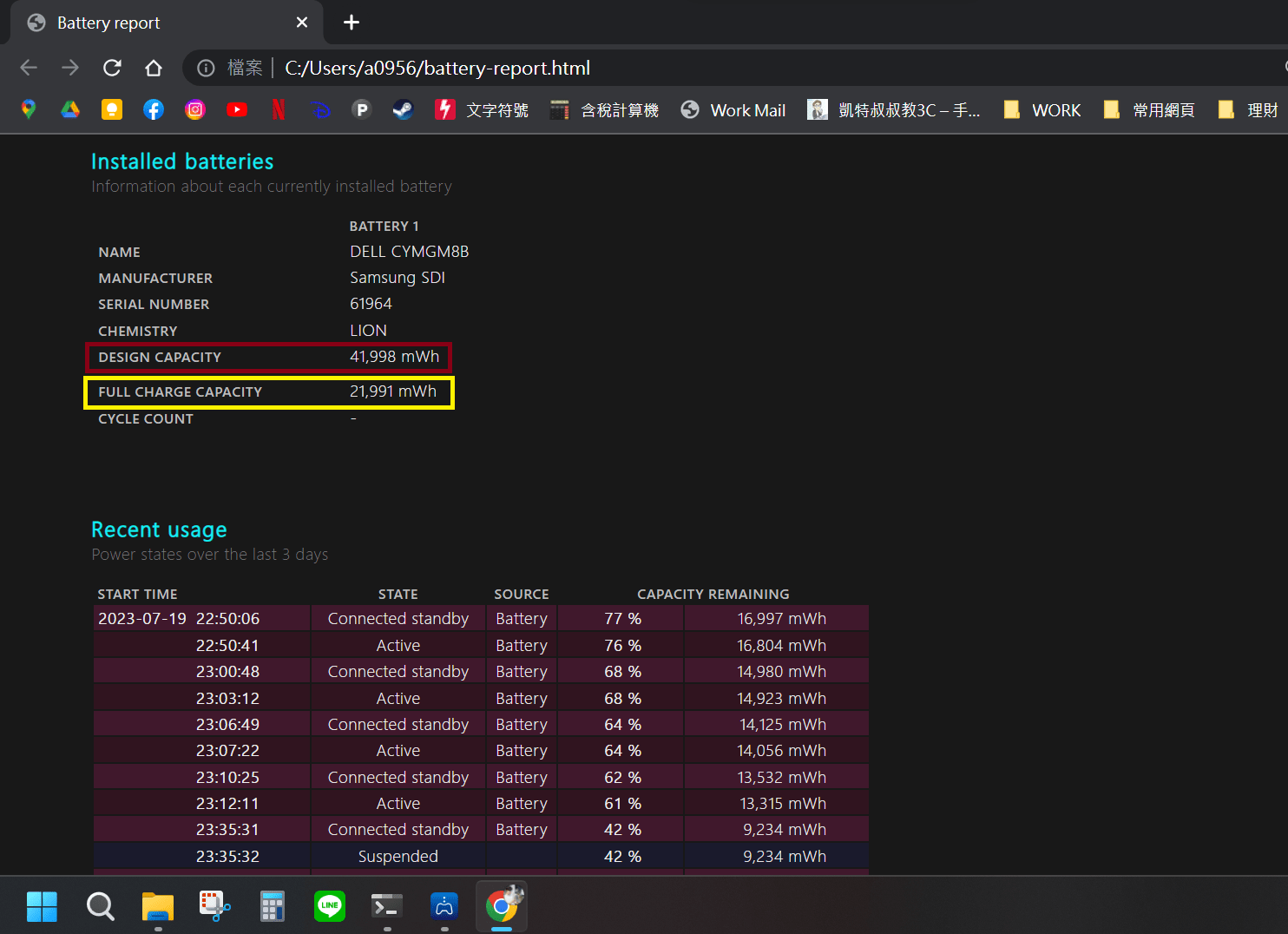Open the Google Maps bookmark

(x=29, y=109)
